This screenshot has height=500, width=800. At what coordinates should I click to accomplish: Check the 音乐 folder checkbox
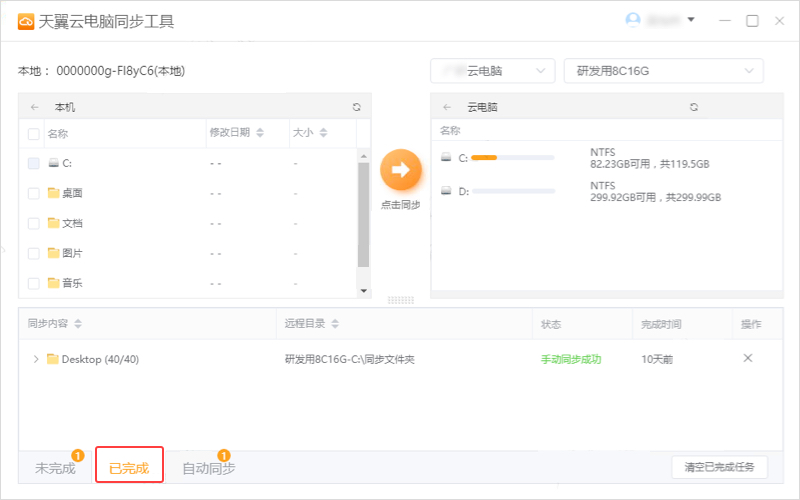(x=34, y=284)
